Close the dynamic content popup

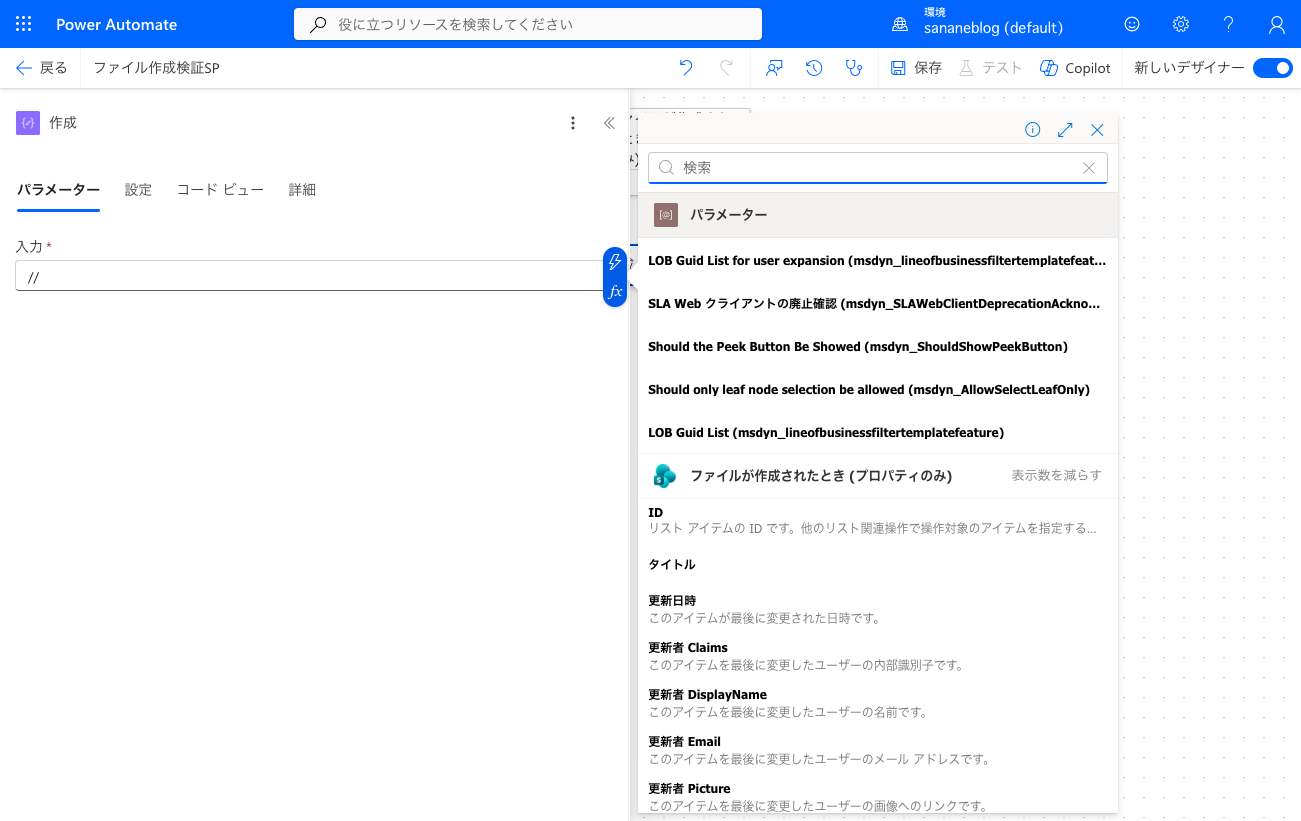coord(1097,130)
